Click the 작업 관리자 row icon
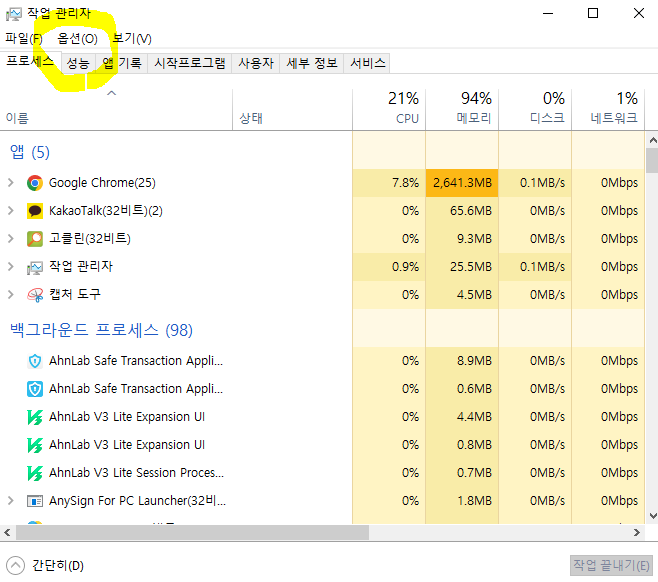This screenshot has height=582, width=658. (x=35, y=267)
